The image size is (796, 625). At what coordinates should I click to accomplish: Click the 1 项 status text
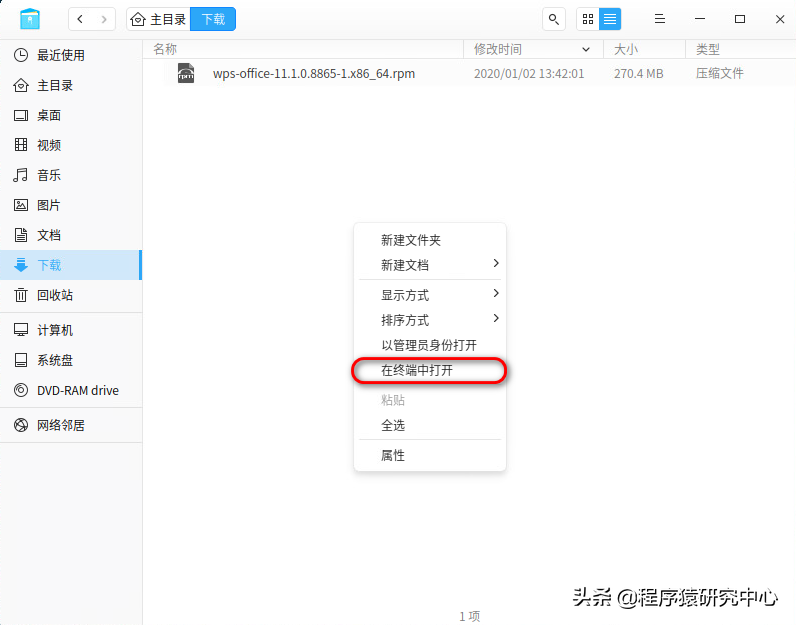coord(470,616)
